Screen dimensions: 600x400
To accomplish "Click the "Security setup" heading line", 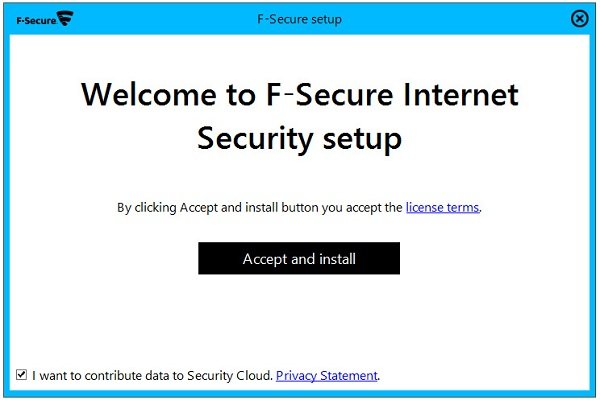I will 299,138.
